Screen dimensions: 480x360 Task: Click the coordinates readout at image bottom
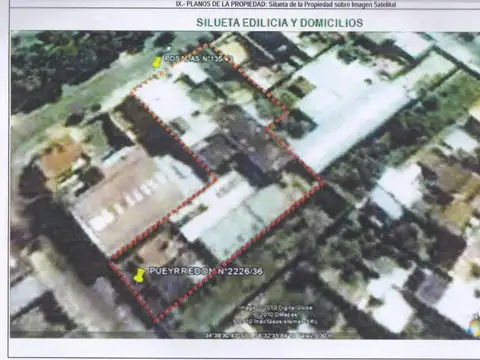point(268,335)
